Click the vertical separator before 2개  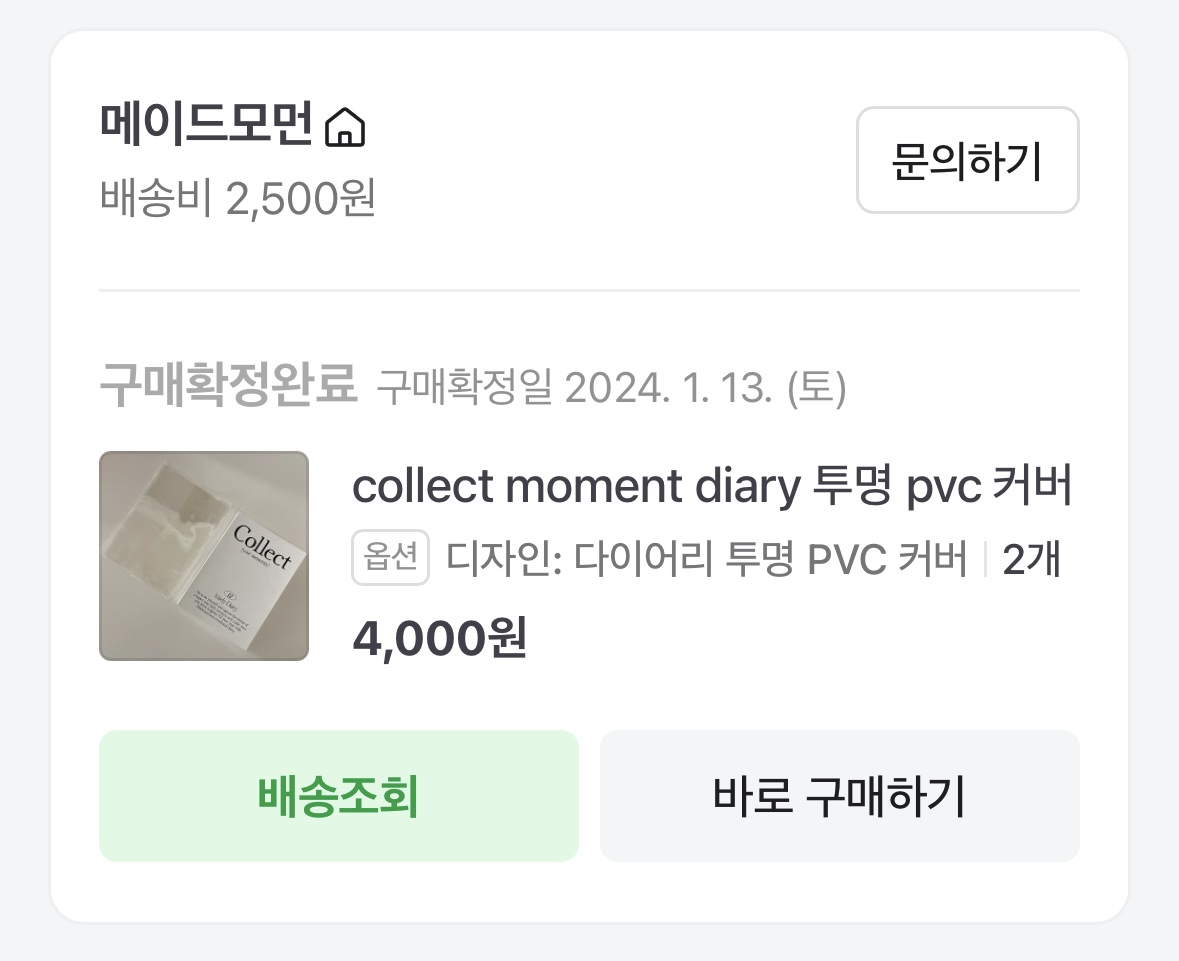pyautogui.click(x=986, y=560)
